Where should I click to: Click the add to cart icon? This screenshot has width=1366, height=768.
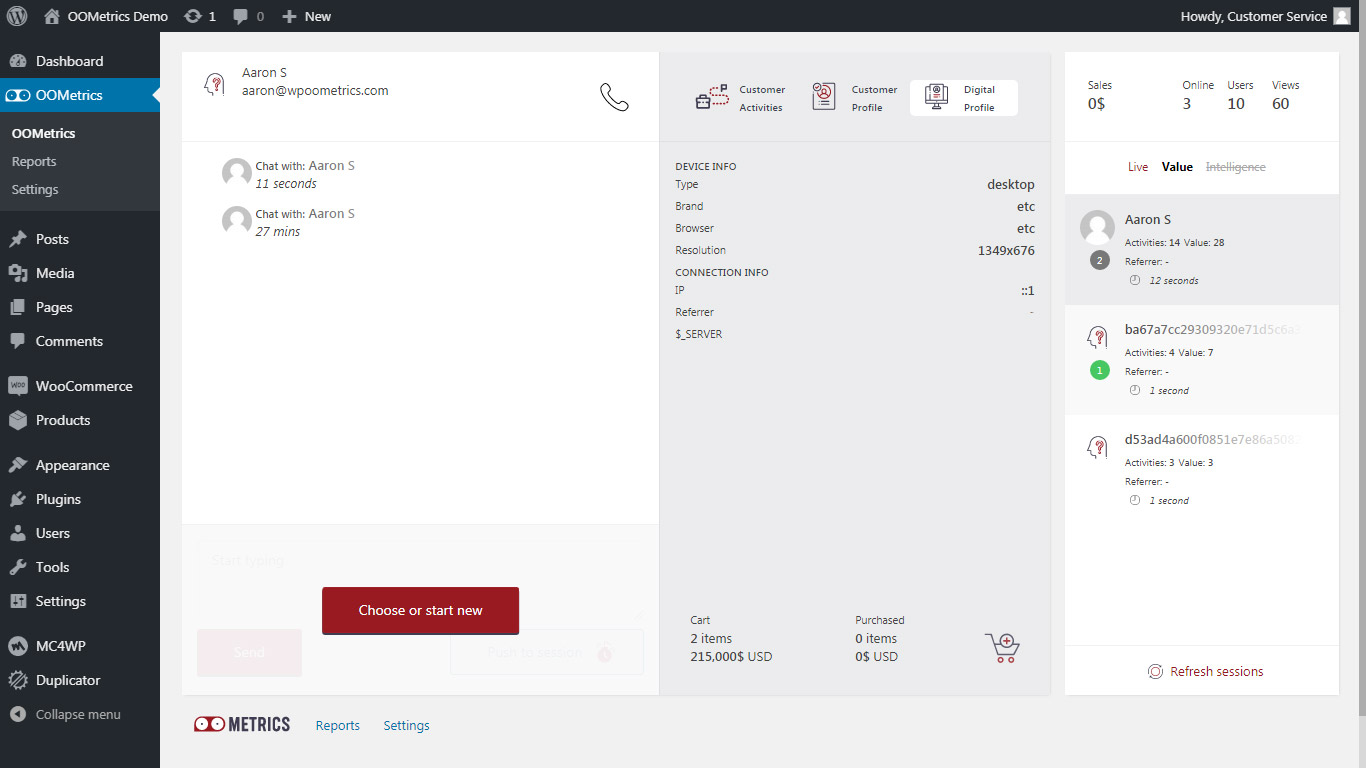(x=1002, y=648)
